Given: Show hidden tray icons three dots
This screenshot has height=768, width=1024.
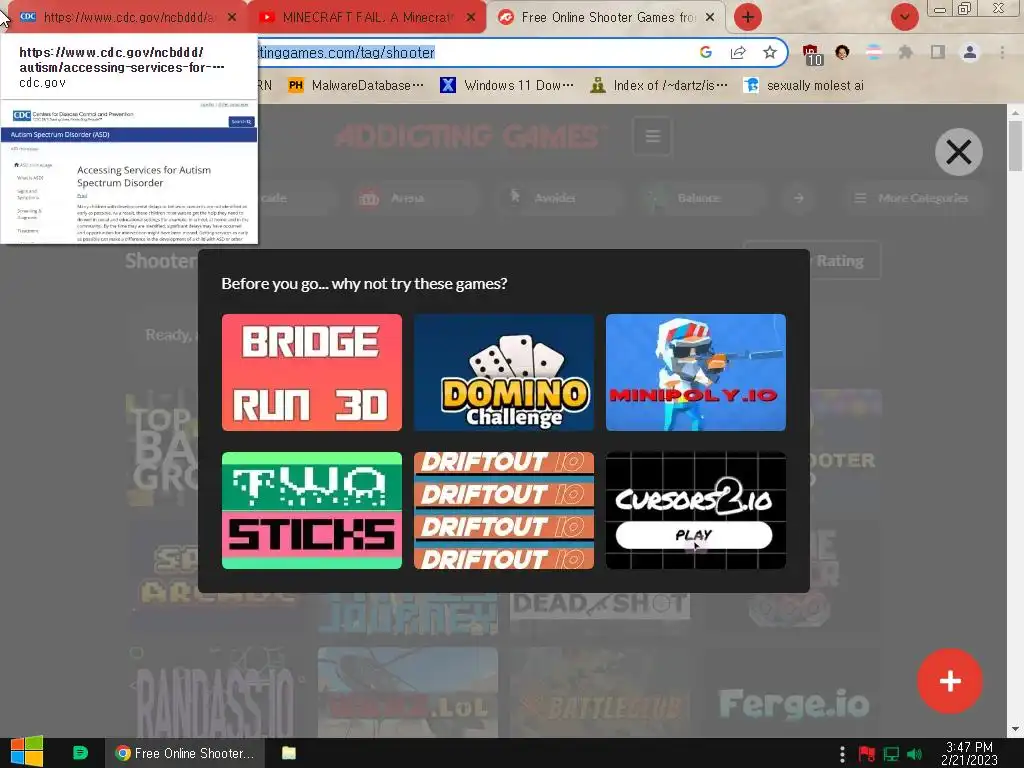Looking at the screenshot, I should click(842, 754).
